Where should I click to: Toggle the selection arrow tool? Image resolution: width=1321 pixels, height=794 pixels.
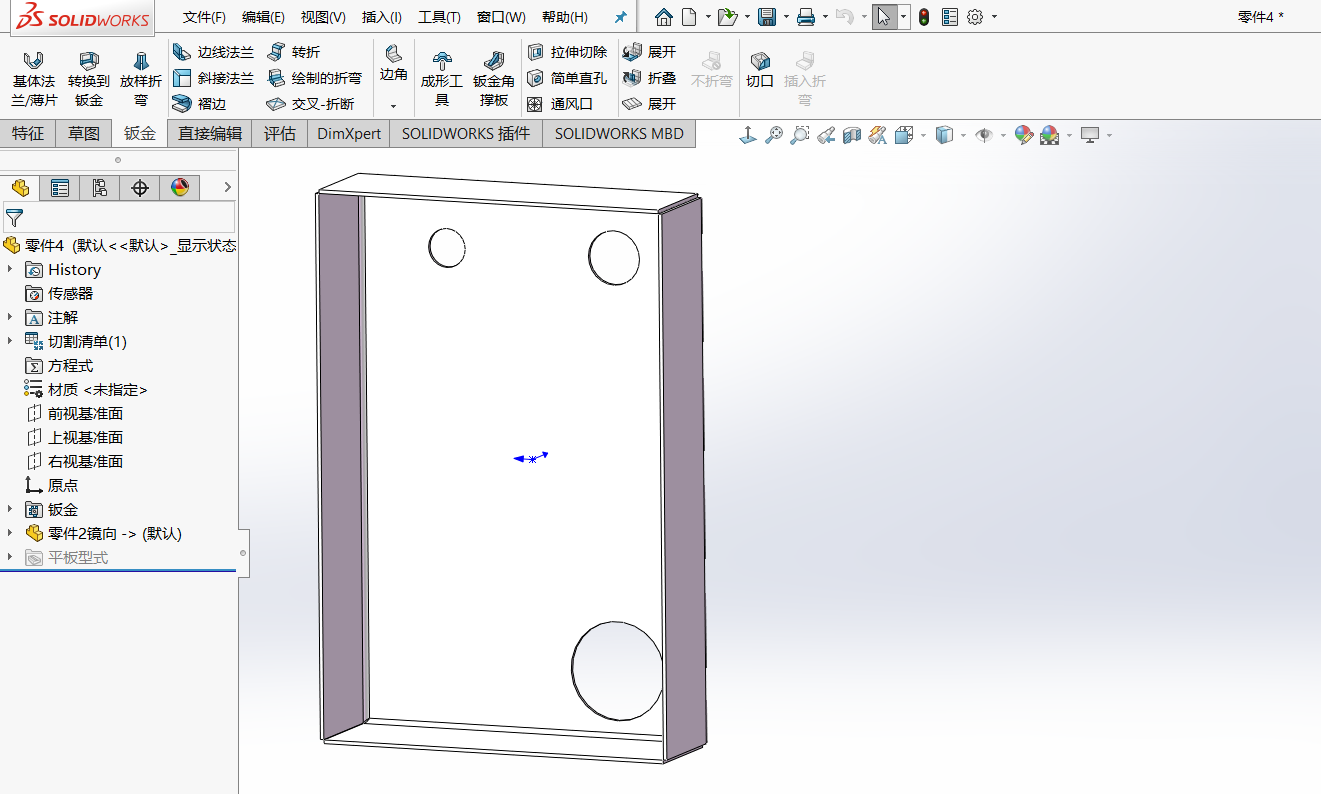[884, 17]
